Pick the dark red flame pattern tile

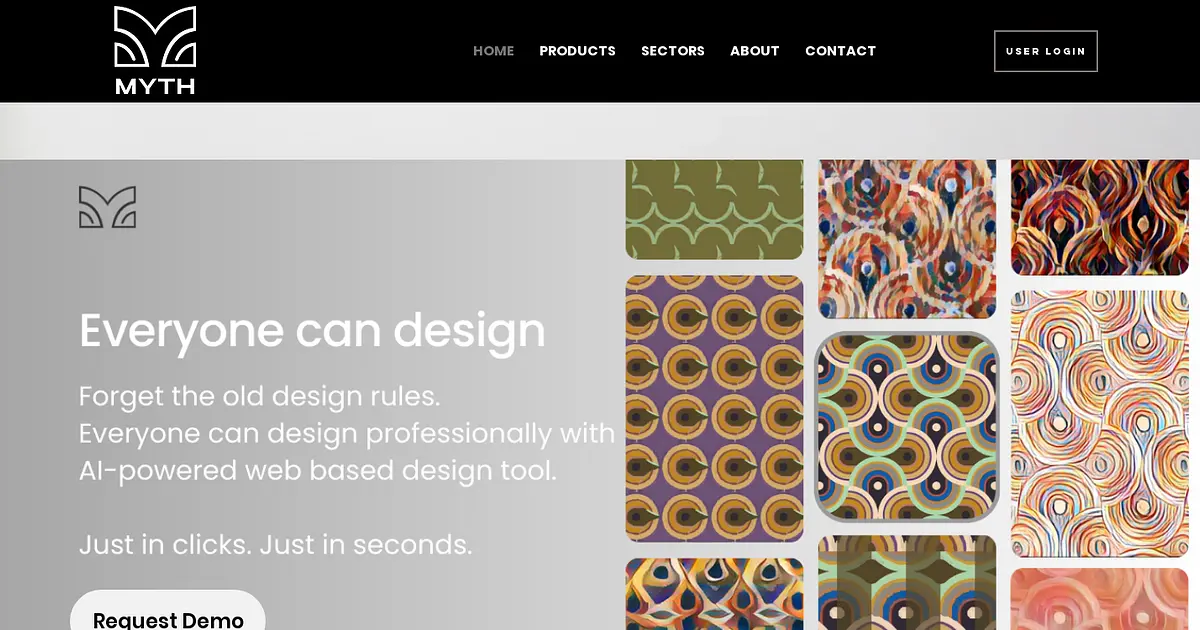1100,217
